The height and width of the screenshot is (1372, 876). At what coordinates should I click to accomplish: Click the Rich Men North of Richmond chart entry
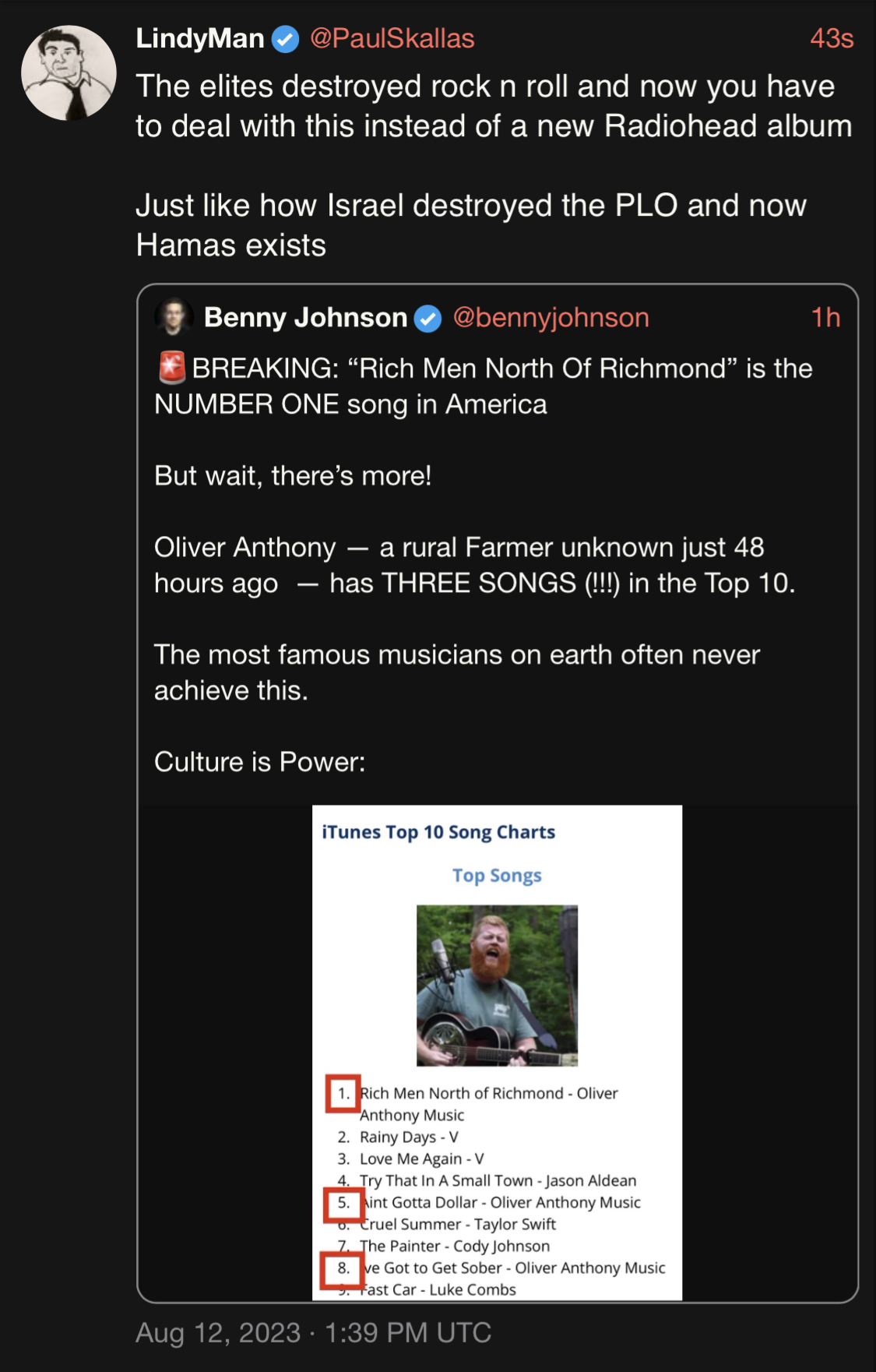click(x=488, y=1094)
